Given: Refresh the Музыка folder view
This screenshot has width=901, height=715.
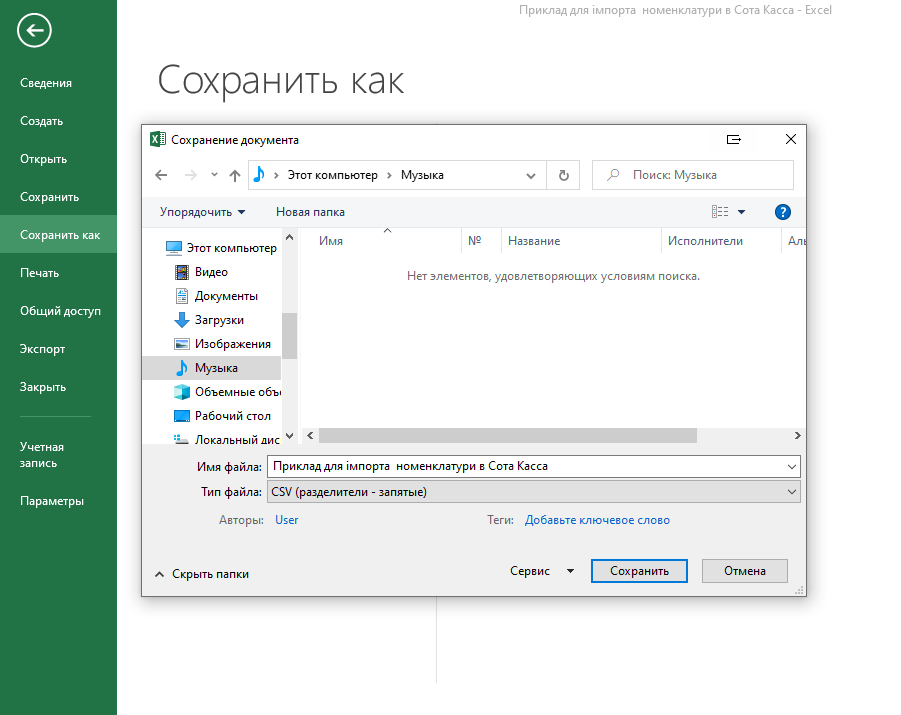Looking at the screenshot, I should tap(563, 175).
